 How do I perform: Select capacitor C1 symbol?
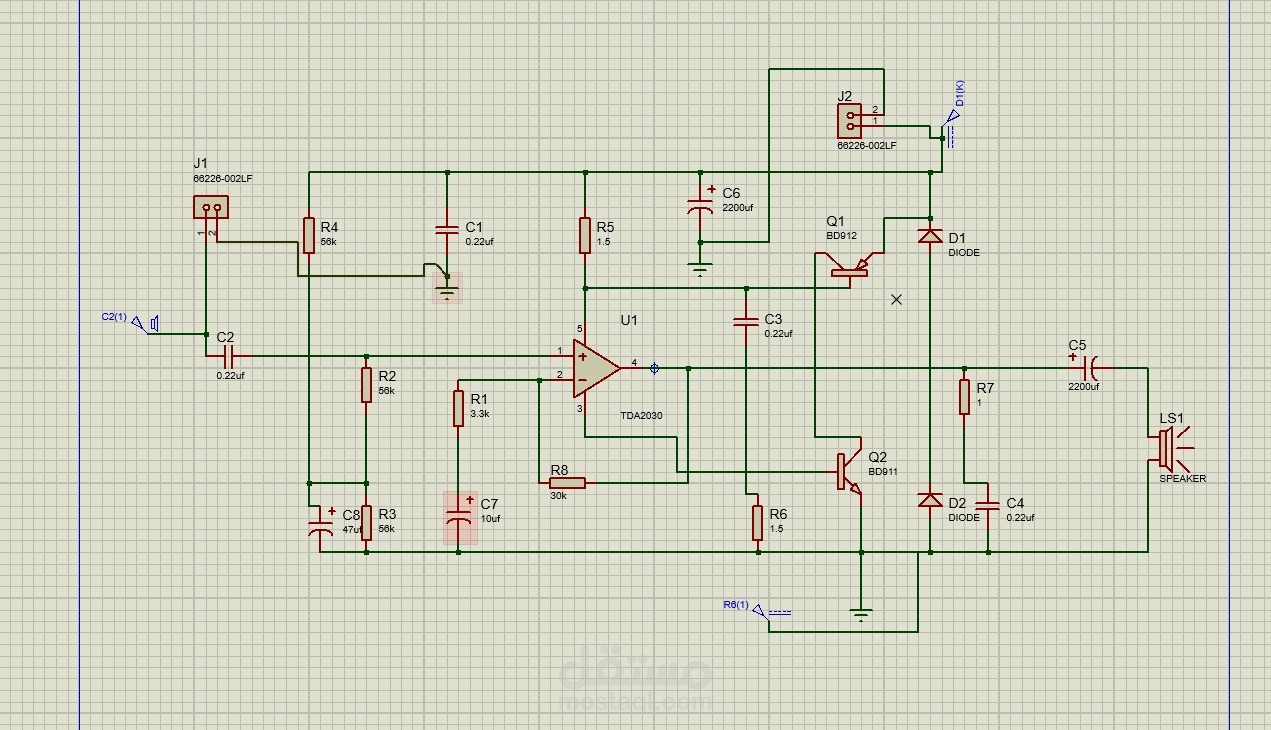[447, 230]
